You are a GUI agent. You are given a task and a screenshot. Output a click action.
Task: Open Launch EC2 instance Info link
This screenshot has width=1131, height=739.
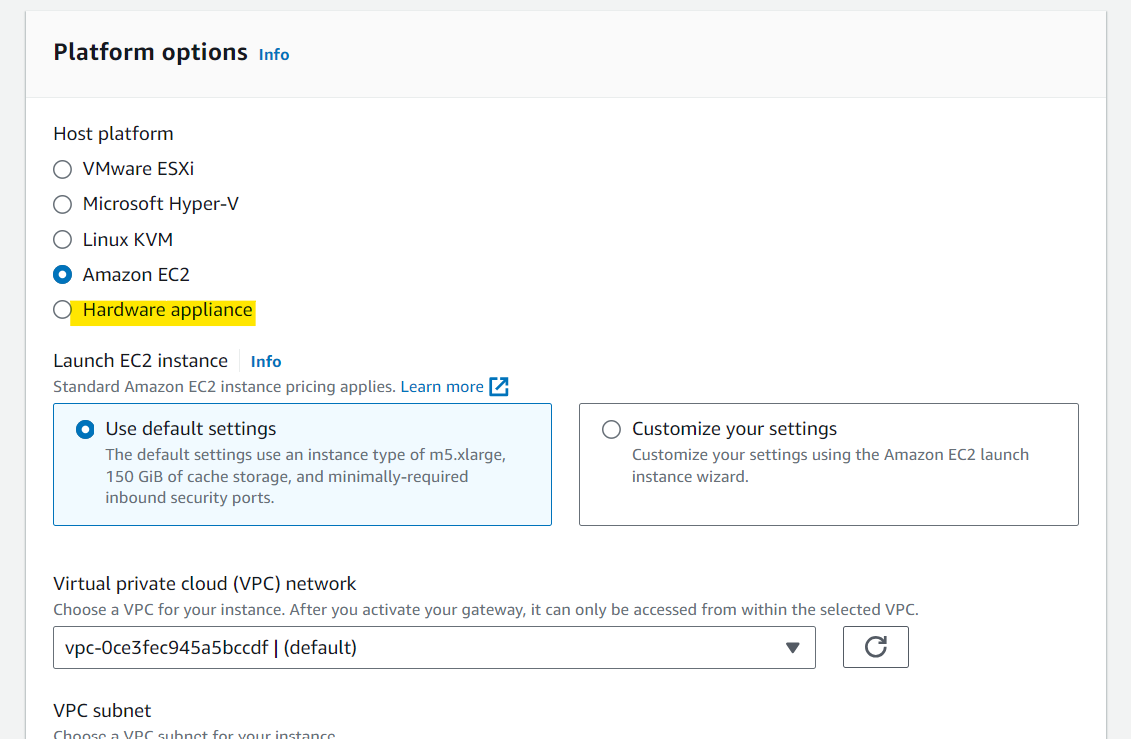click(x=266, y=361)
